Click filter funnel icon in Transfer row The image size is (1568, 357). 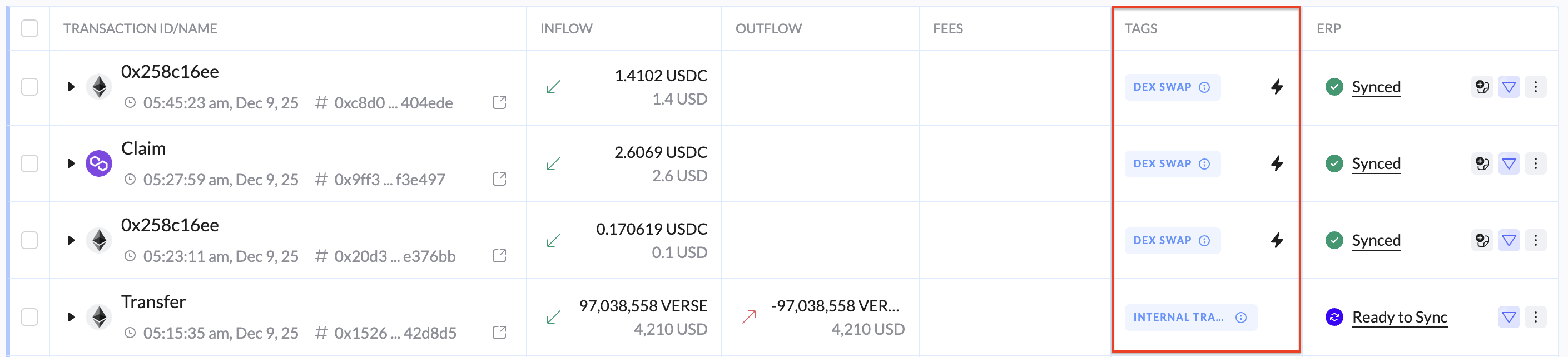tap(1509, 317)
